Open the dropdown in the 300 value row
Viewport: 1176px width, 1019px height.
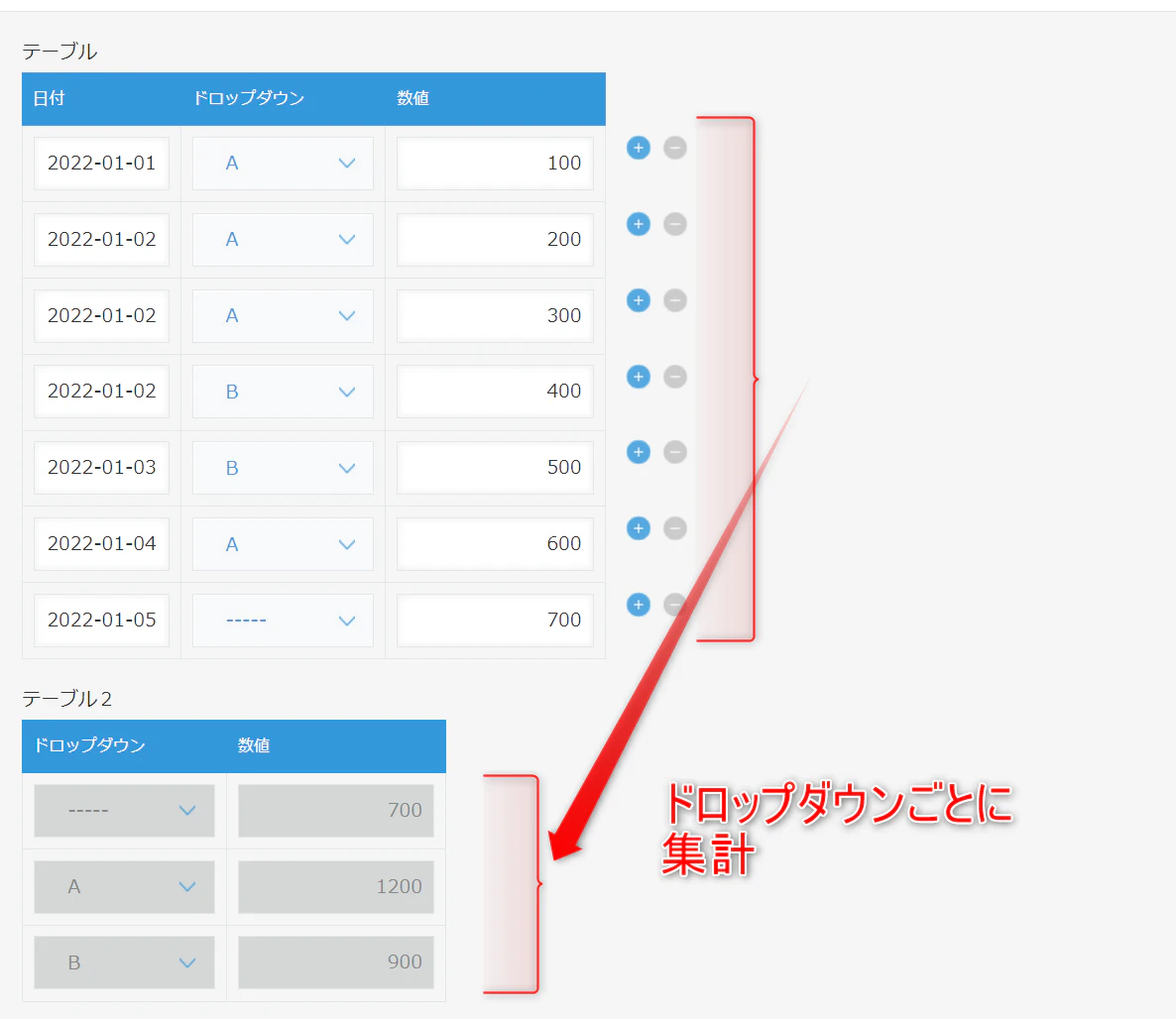click(283, 315)
